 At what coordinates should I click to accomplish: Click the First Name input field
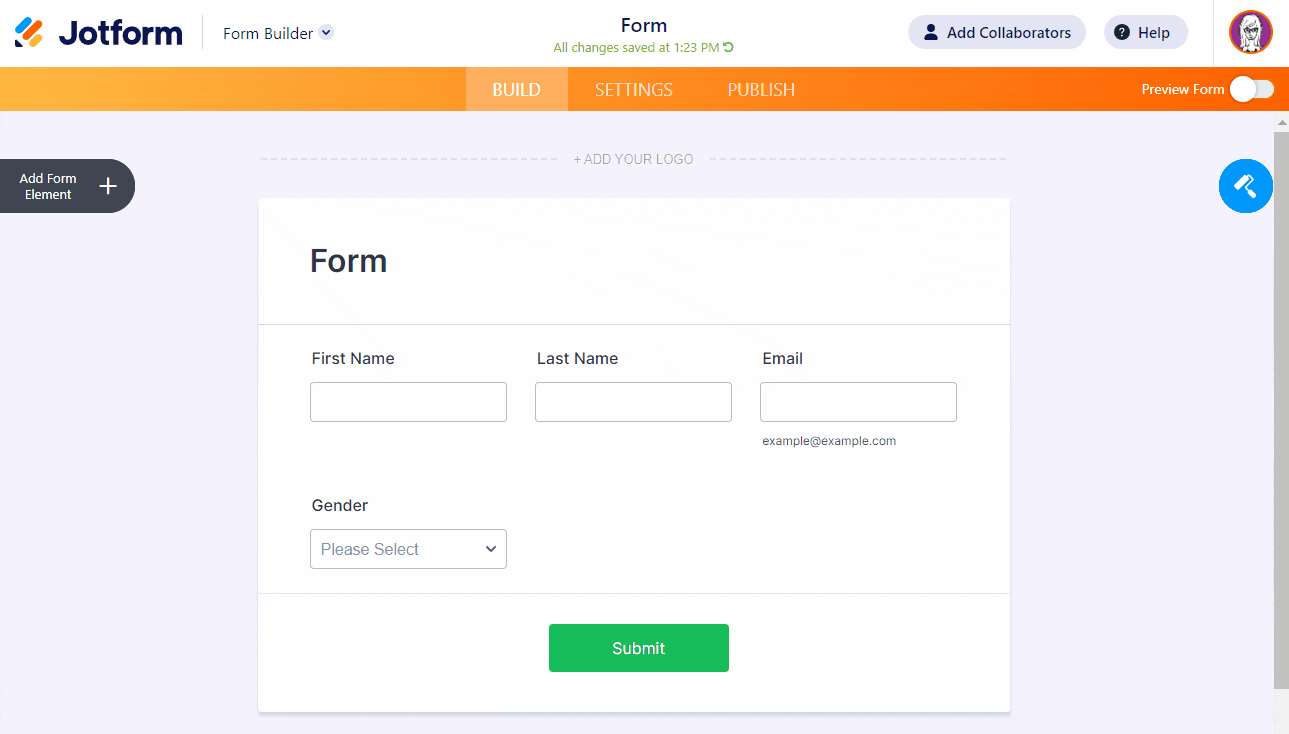(408, 402)
